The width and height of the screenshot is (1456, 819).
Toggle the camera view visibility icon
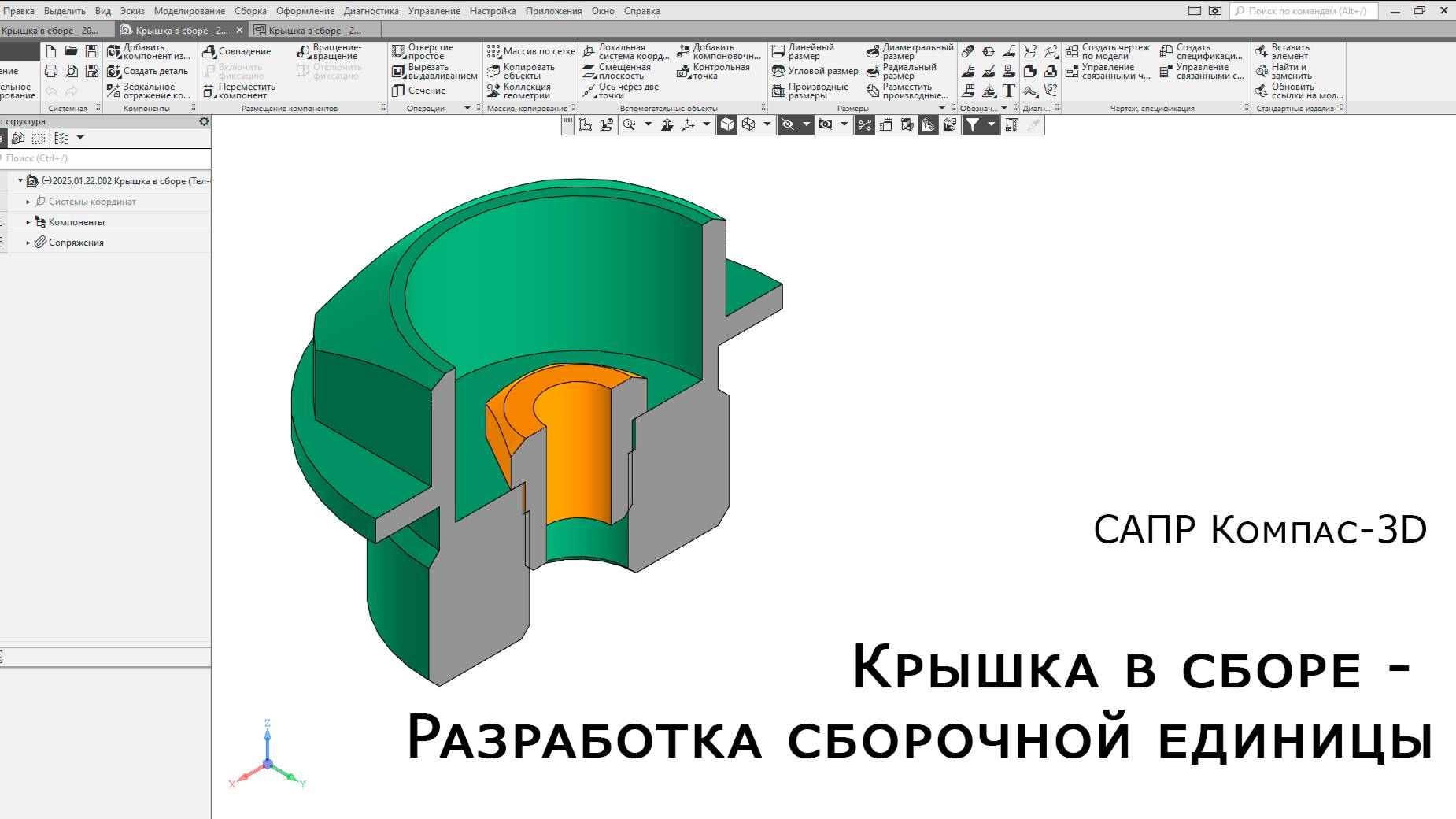[x=825, y=124]
